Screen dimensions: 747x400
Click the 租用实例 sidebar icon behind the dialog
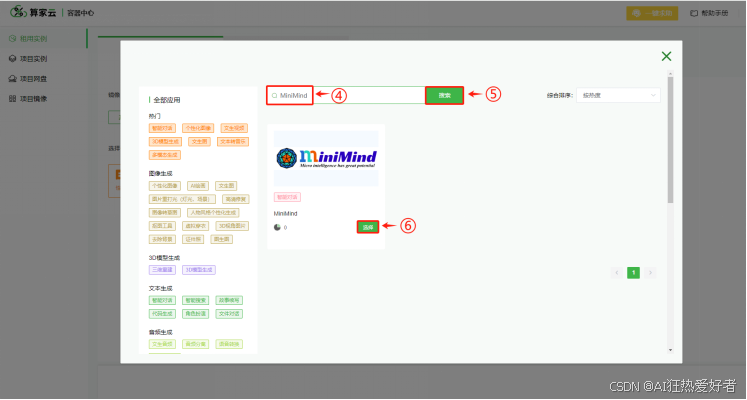coord(13,39)
